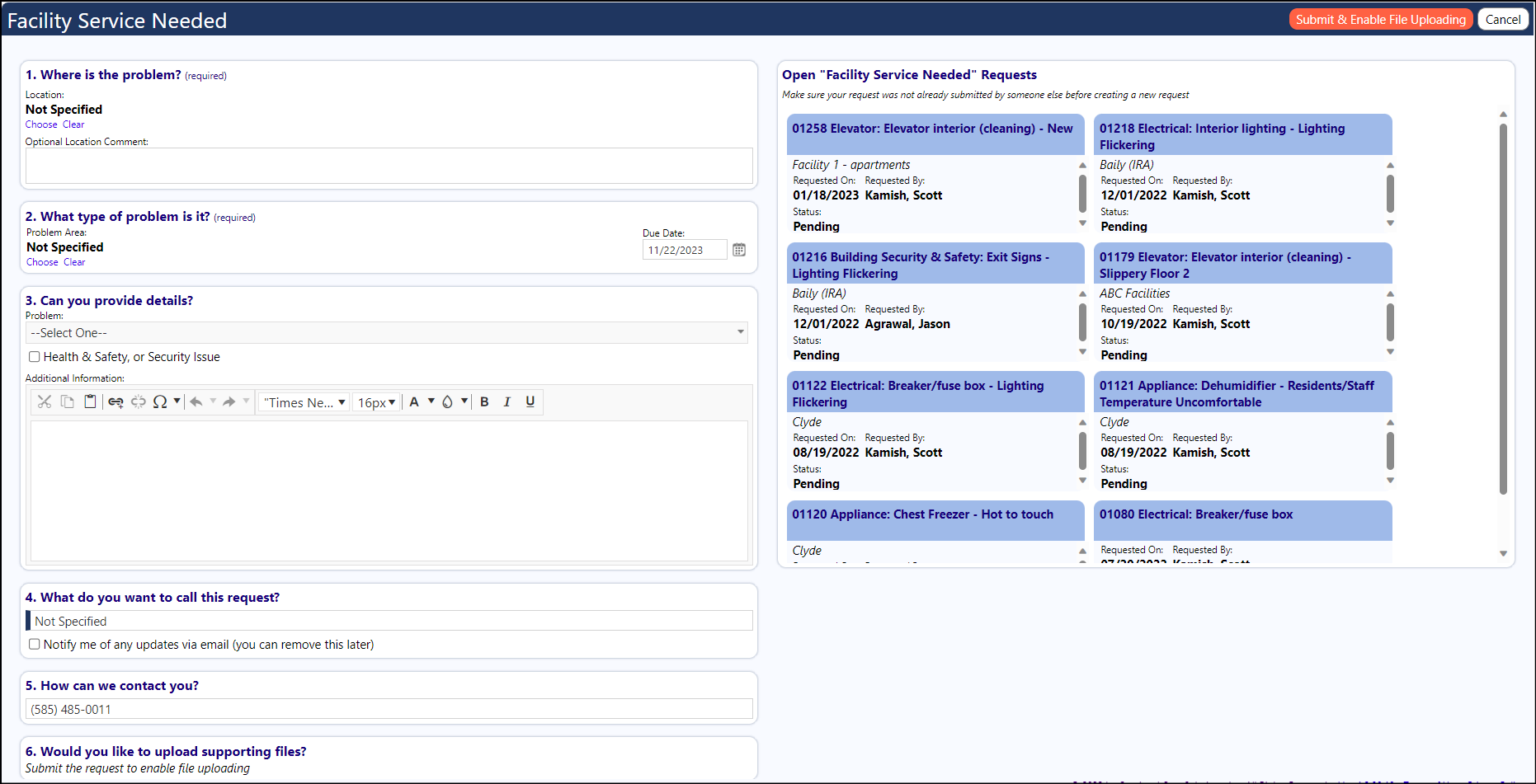Click the Undo arrow icon

196,401
